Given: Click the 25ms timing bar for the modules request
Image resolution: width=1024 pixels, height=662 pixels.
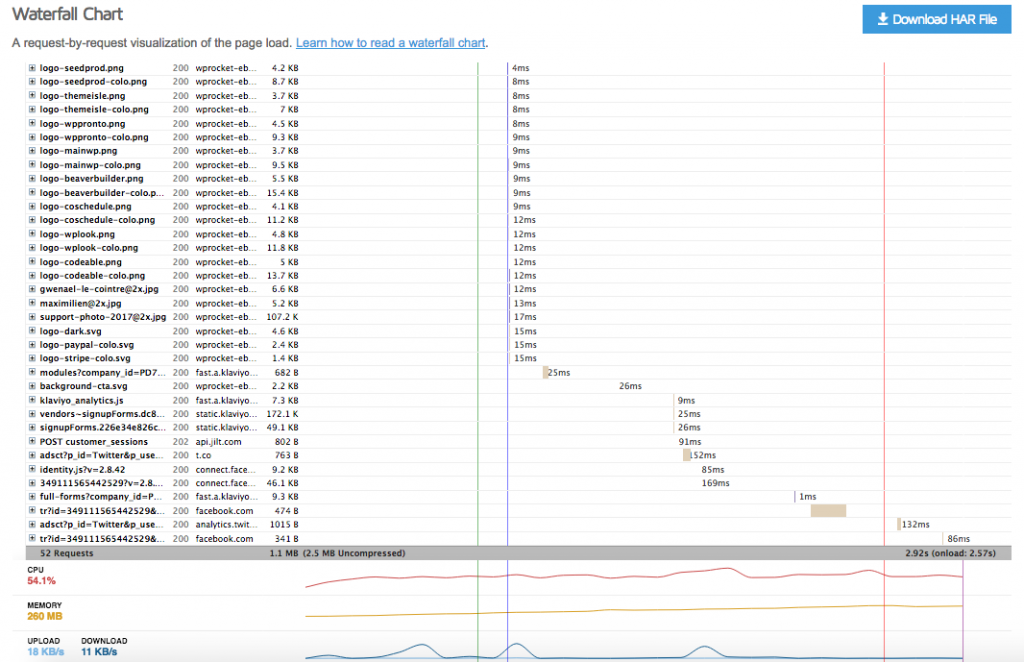Looking at the screenshot, I should pos(543,372).
